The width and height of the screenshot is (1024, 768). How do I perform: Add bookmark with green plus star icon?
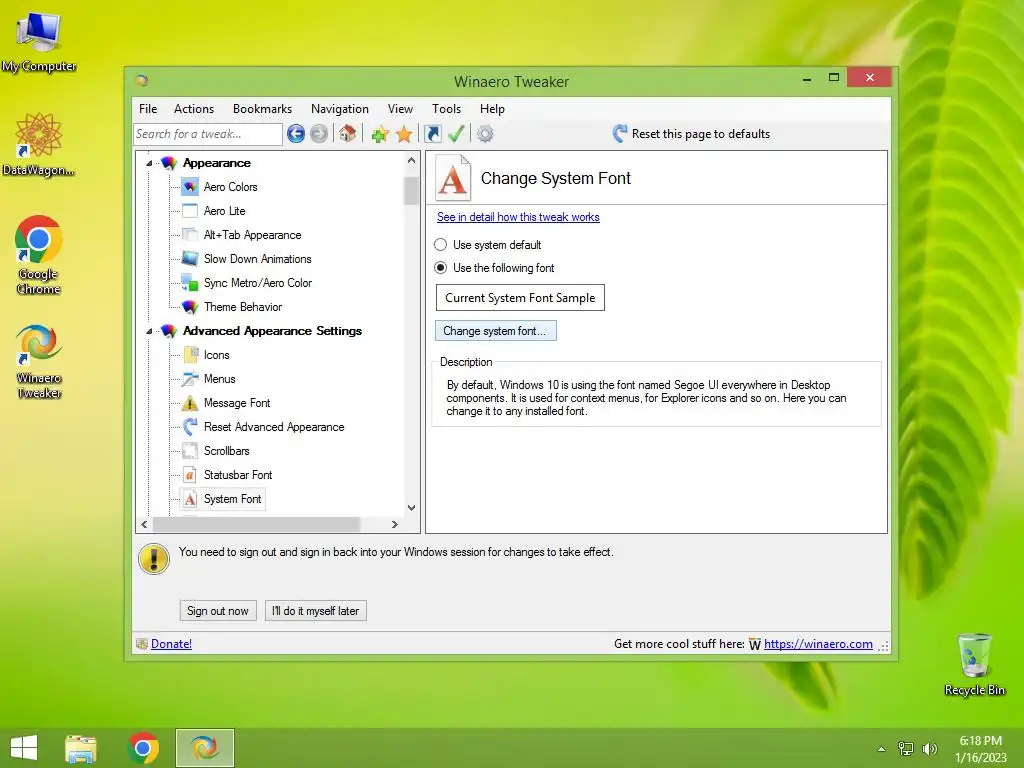(380, 134)
